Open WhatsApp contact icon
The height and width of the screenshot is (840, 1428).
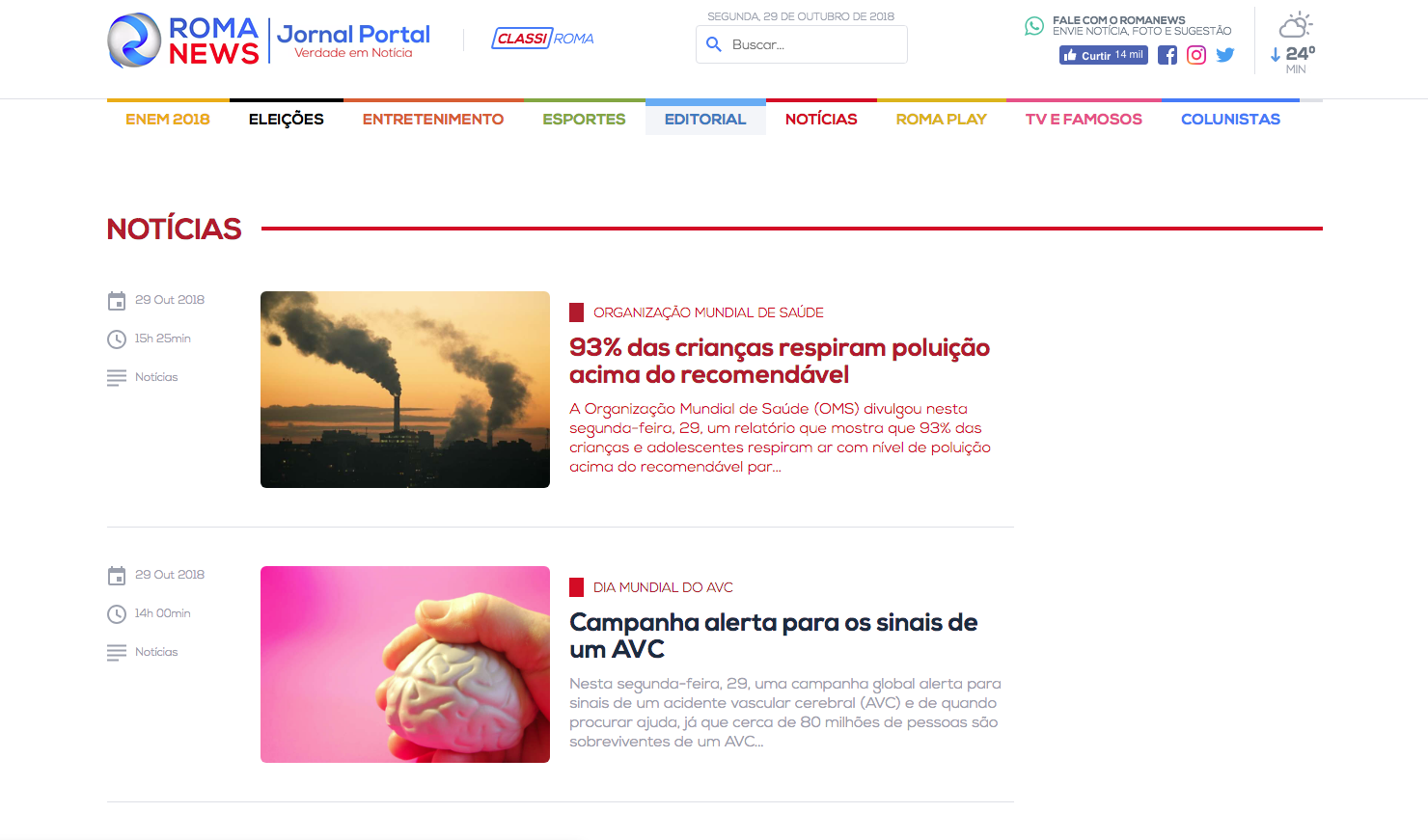[x=1034, y=26]
